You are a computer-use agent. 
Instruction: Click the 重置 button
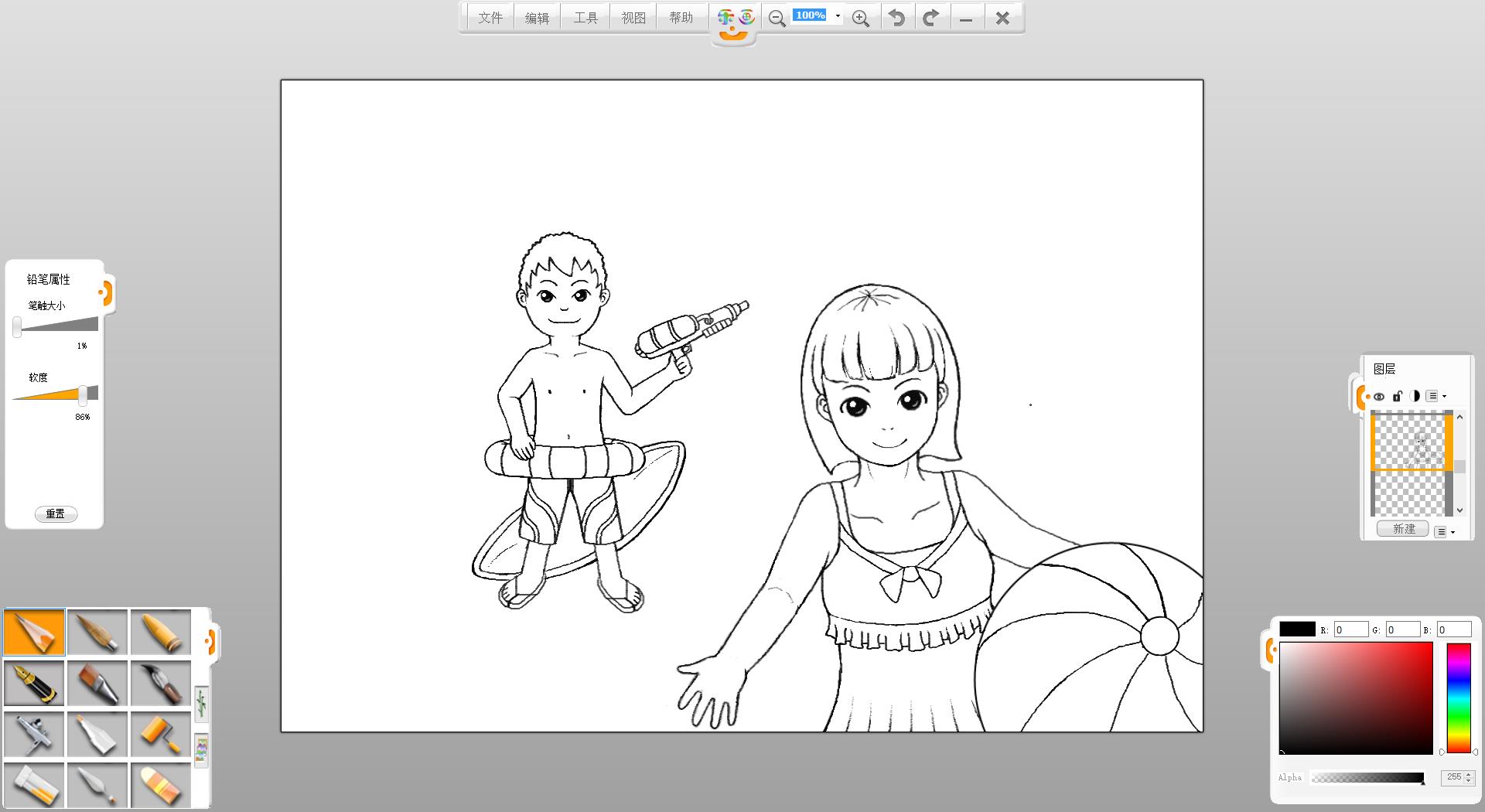tap(56, 514)
